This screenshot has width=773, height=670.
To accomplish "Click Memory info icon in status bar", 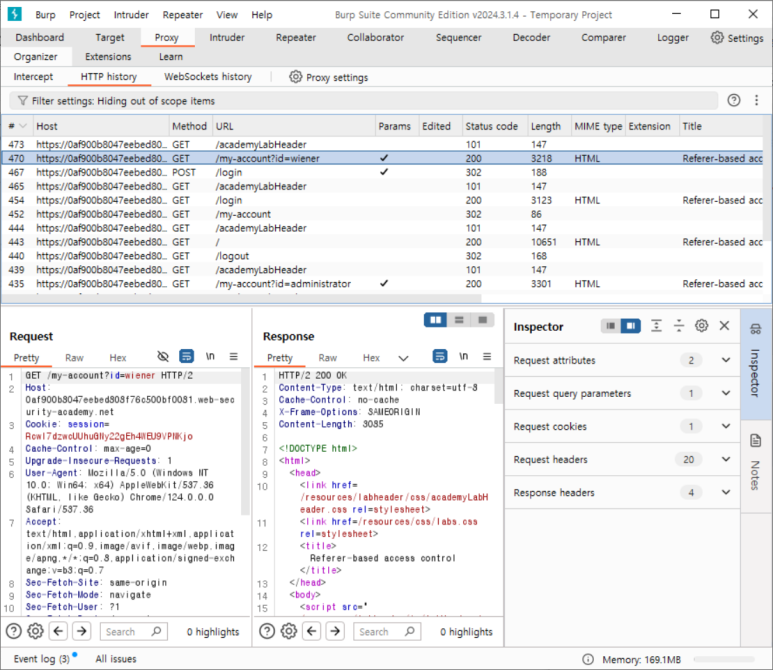I will point(588,659).
